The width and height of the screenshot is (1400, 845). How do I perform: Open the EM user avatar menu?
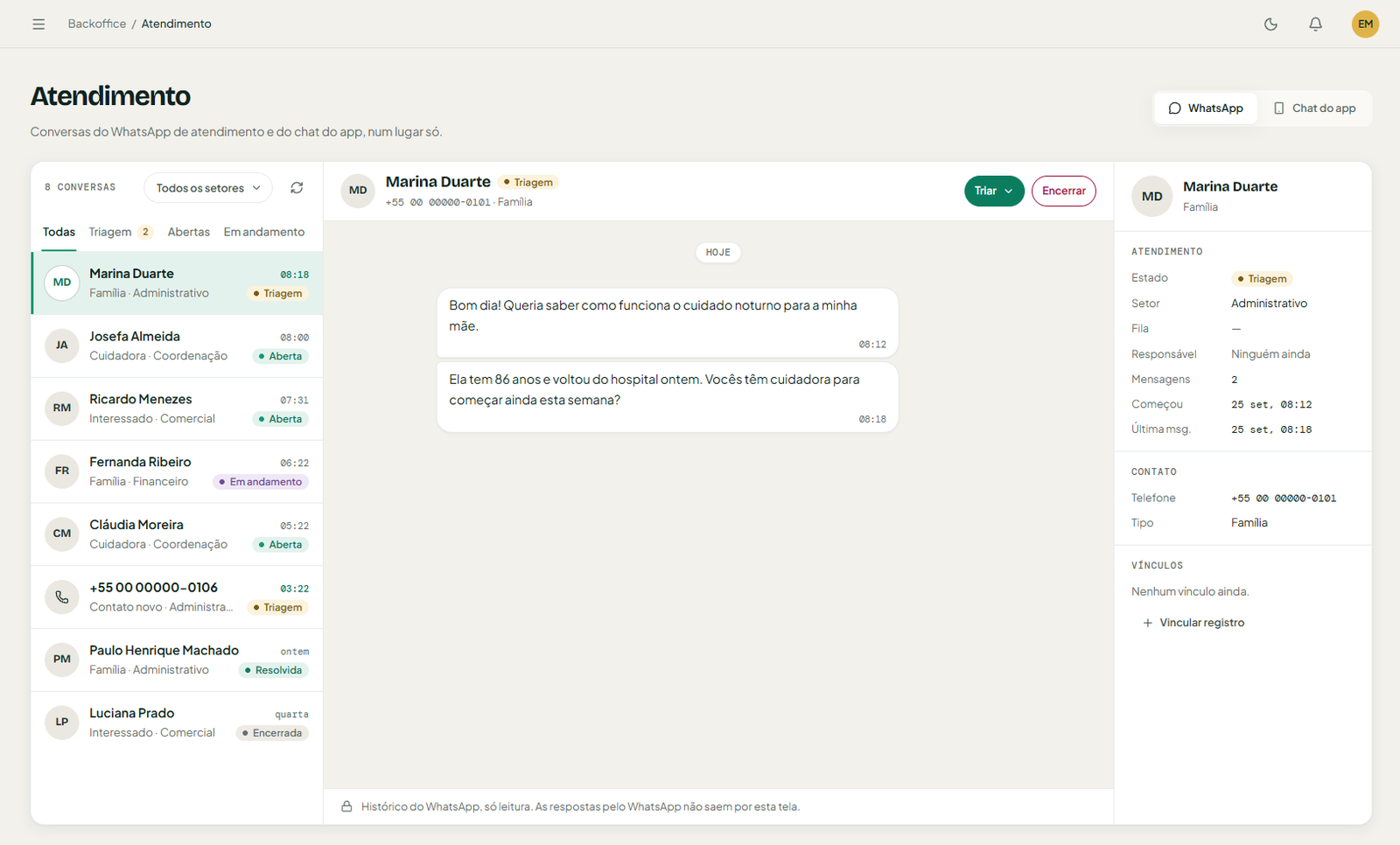1365,24
